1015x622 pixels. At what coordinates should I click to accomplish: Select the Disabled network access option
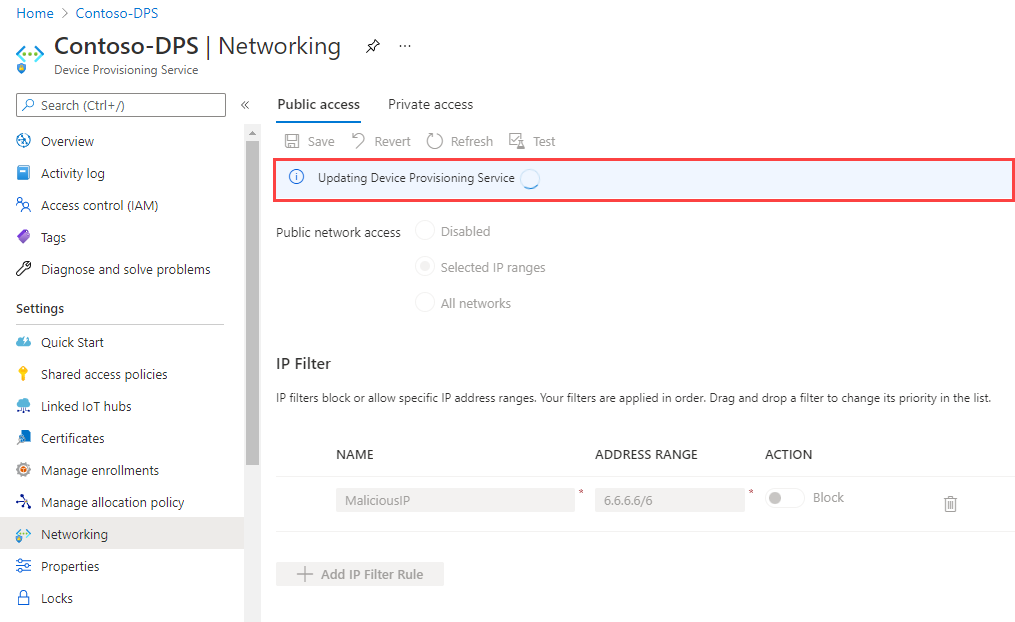click(x=425, y=231)
